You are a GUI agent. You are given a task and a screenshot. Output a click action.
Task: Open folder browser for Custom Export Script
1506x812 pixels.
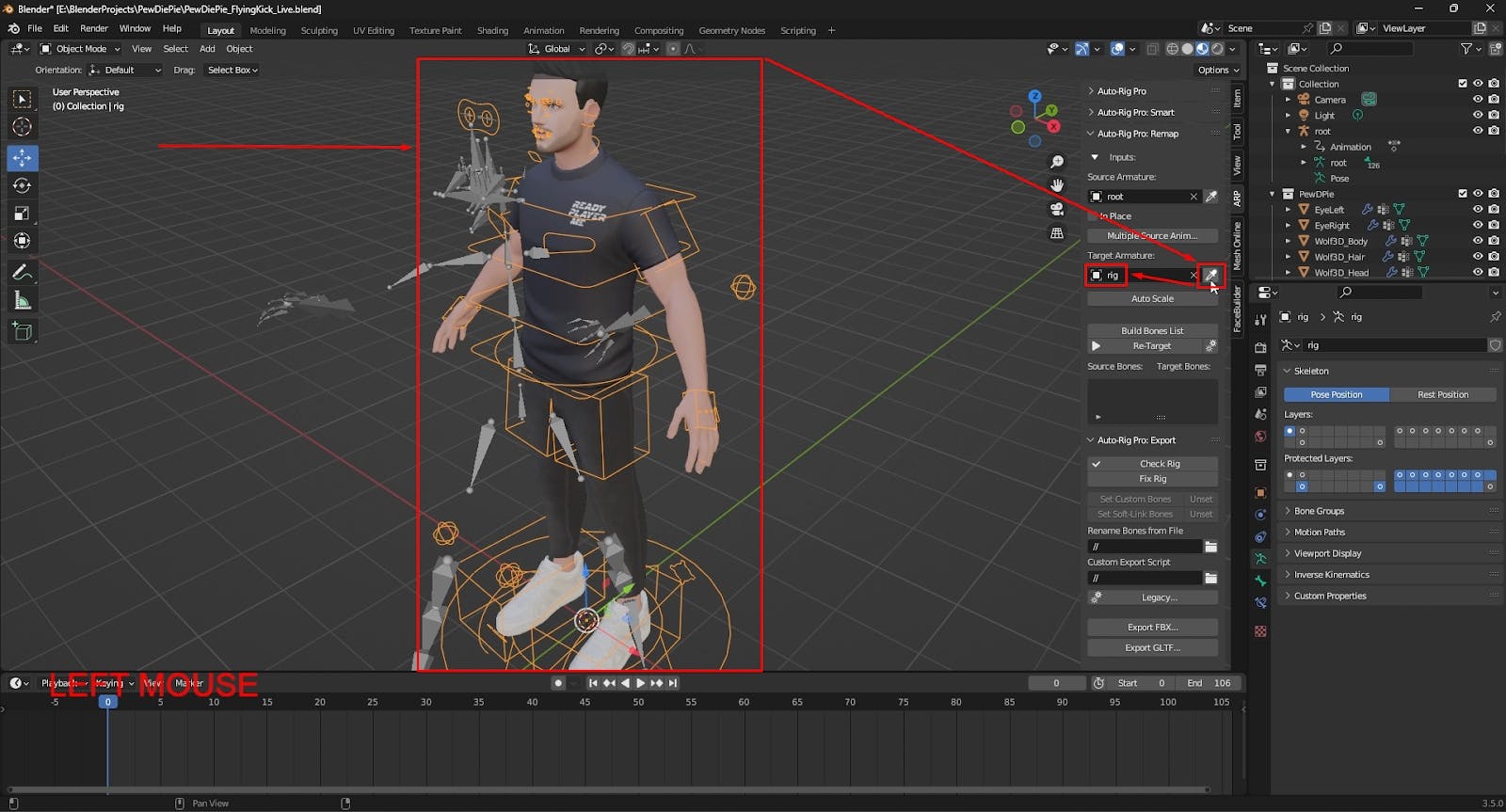[x=1211, y=578]
